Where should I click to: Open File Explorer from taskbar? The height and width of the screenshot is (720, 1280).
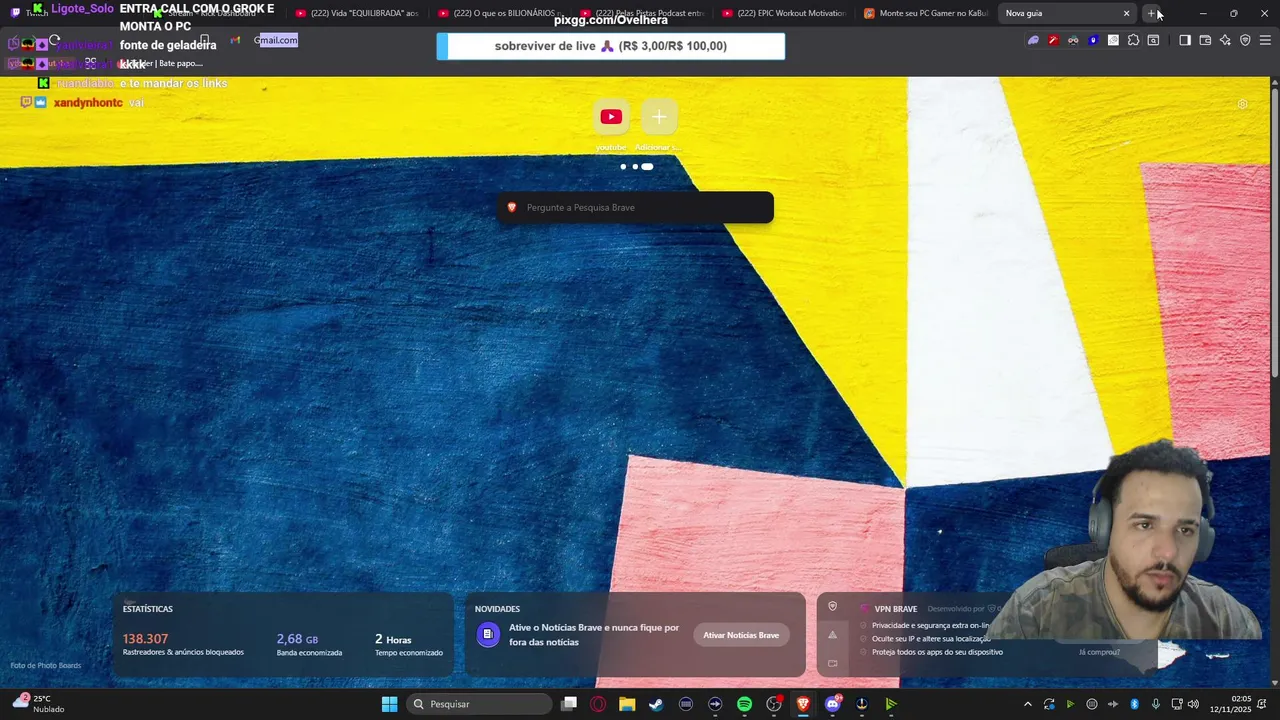click(627, 704)
